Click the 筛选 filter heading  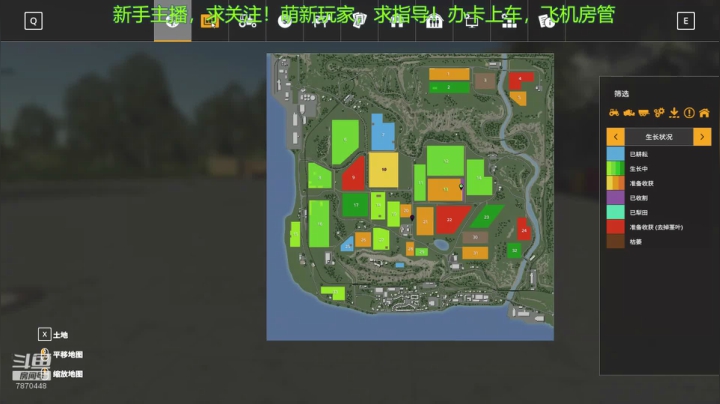(621, 94)
